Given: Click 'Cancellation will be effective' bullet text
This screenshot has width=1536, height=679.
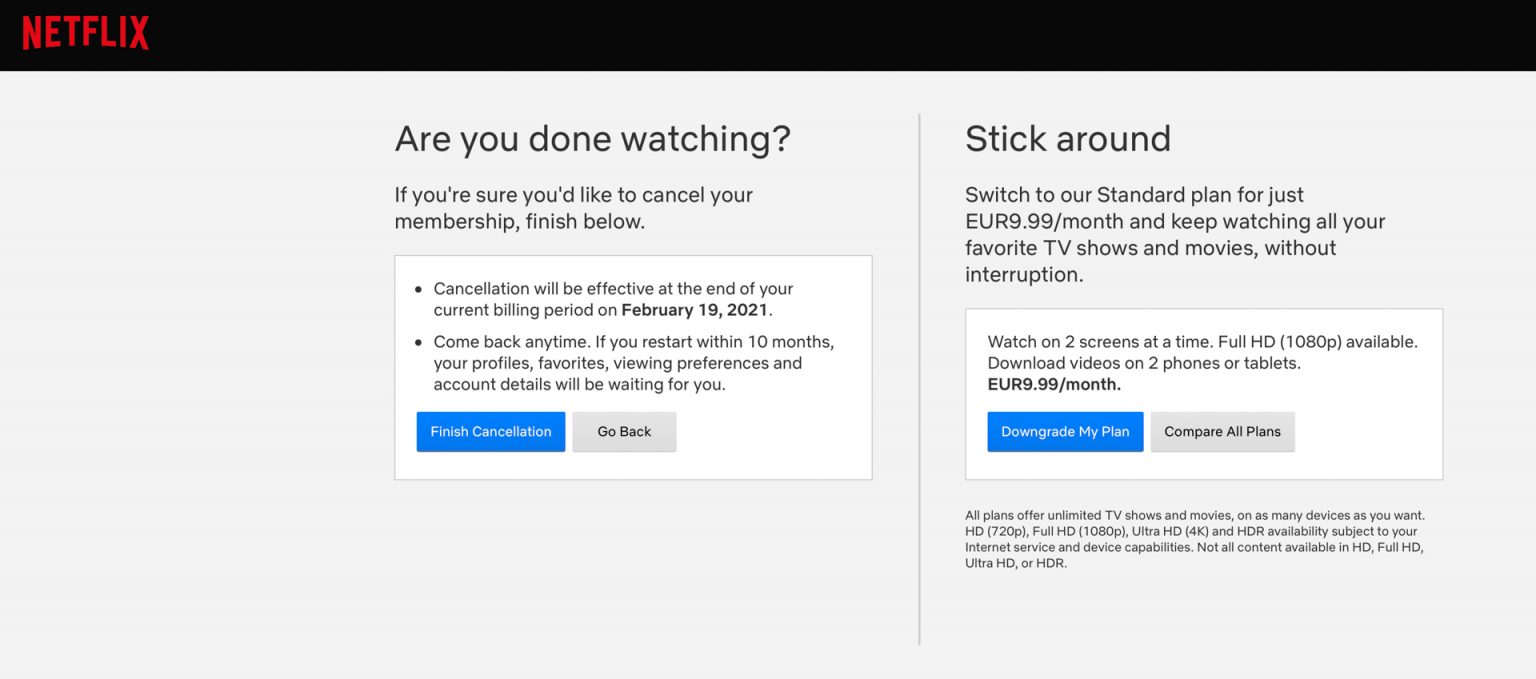Looking at the screenshot, I should [x=613, y=299].
